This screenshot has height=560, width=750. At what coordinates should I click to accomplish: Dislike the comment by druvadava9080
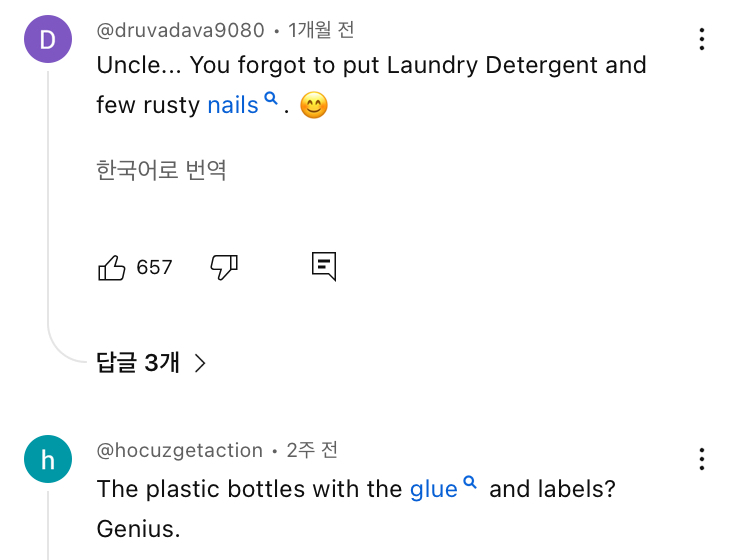click(x=223, y=267)
